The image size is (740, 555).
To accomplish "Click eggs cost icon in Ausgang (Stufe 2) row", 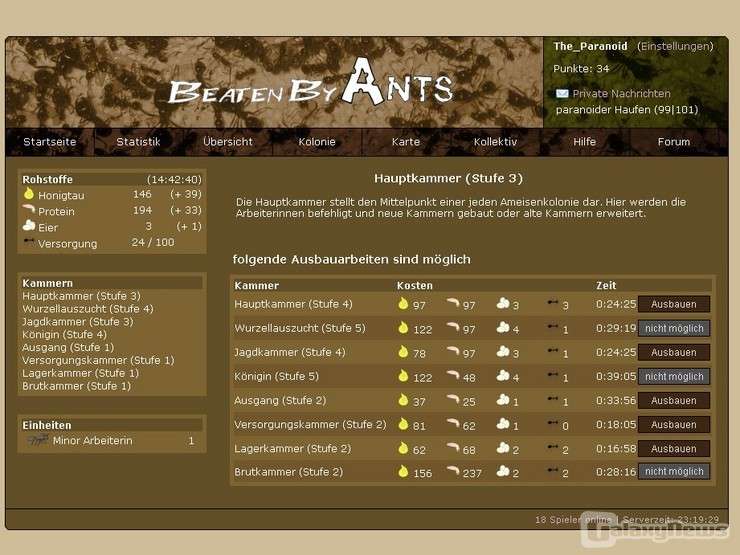I will coord(503,399).
